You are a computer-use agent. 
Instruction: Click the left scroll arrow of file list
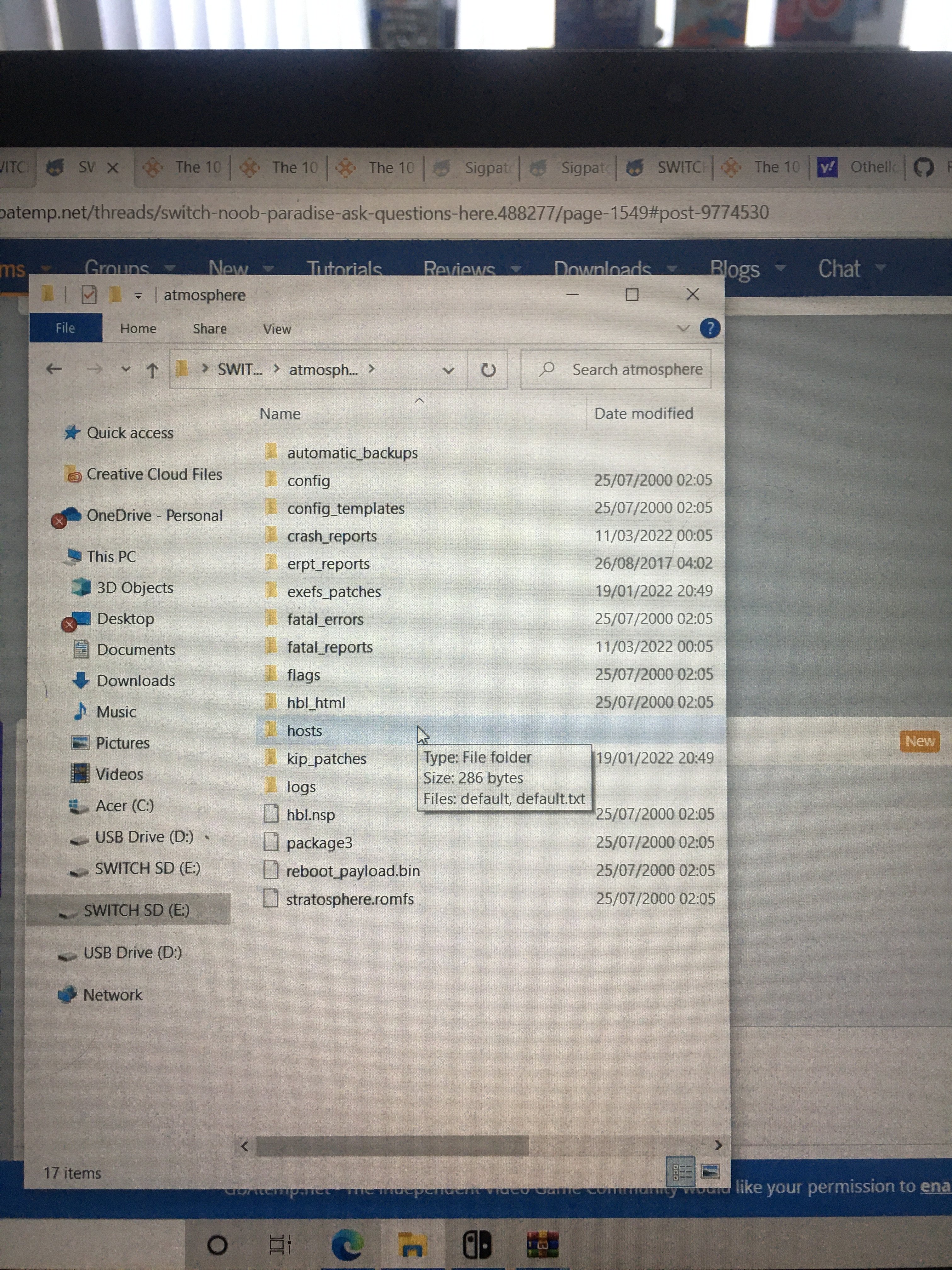[245, 1146]
